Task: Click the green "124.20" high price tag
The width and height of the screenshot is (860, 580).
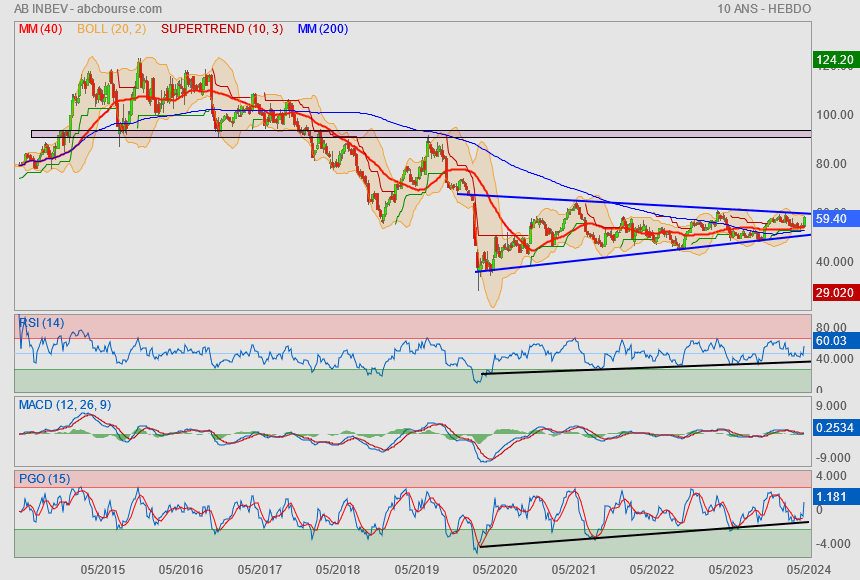Action: 835,60
